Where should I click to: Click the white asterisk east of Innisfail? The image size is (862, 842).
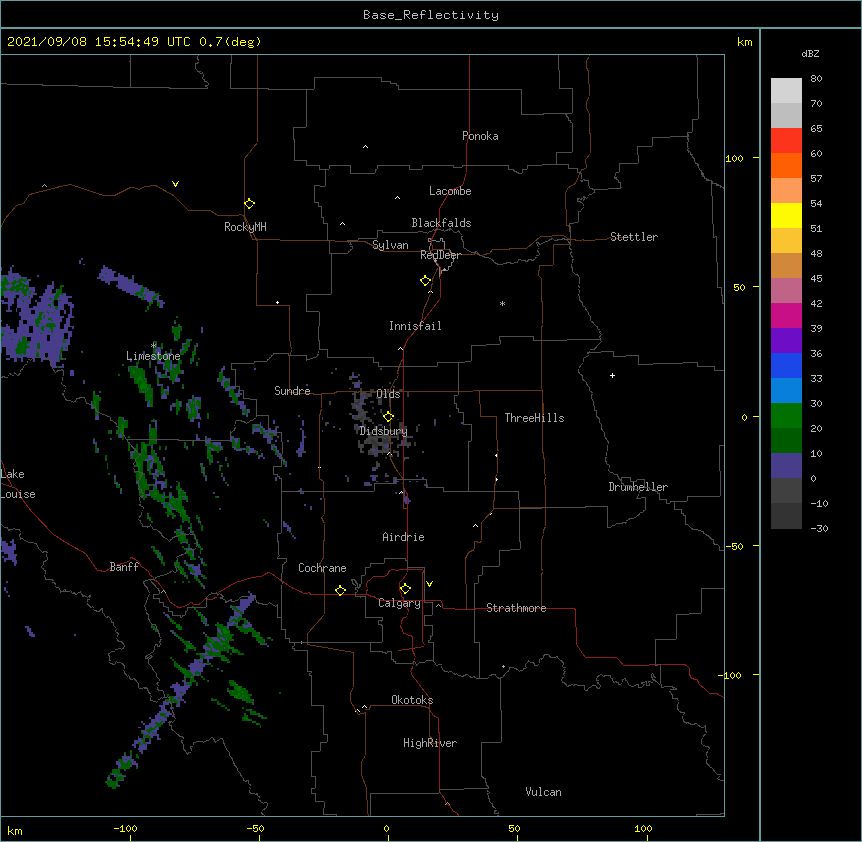pos(502,303)
